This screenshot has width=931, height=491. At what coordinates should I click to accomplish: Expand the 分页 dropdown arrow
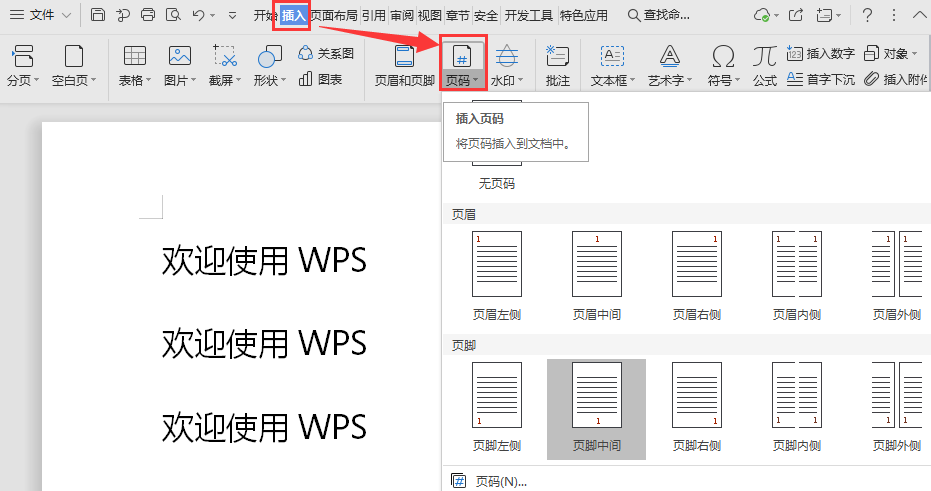(37, 80)
